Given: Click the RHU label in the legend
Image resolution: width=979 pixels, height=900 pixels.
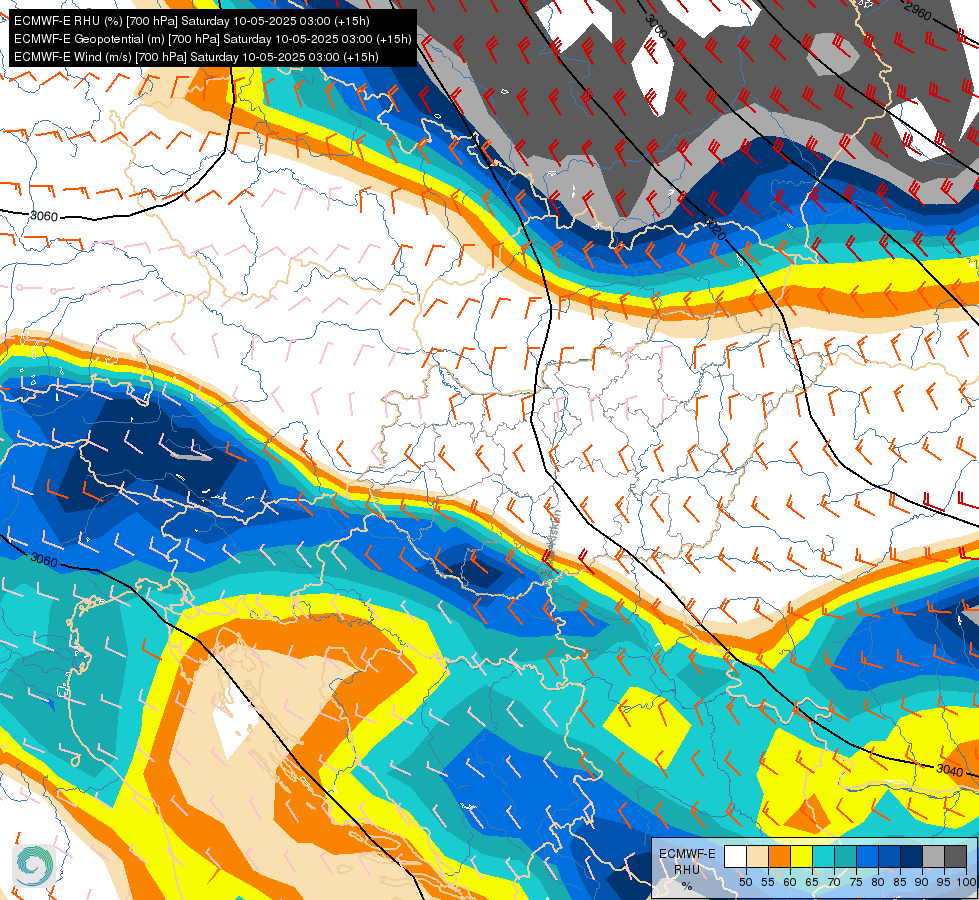Looking at the screenshot, I should click(687, 869).
